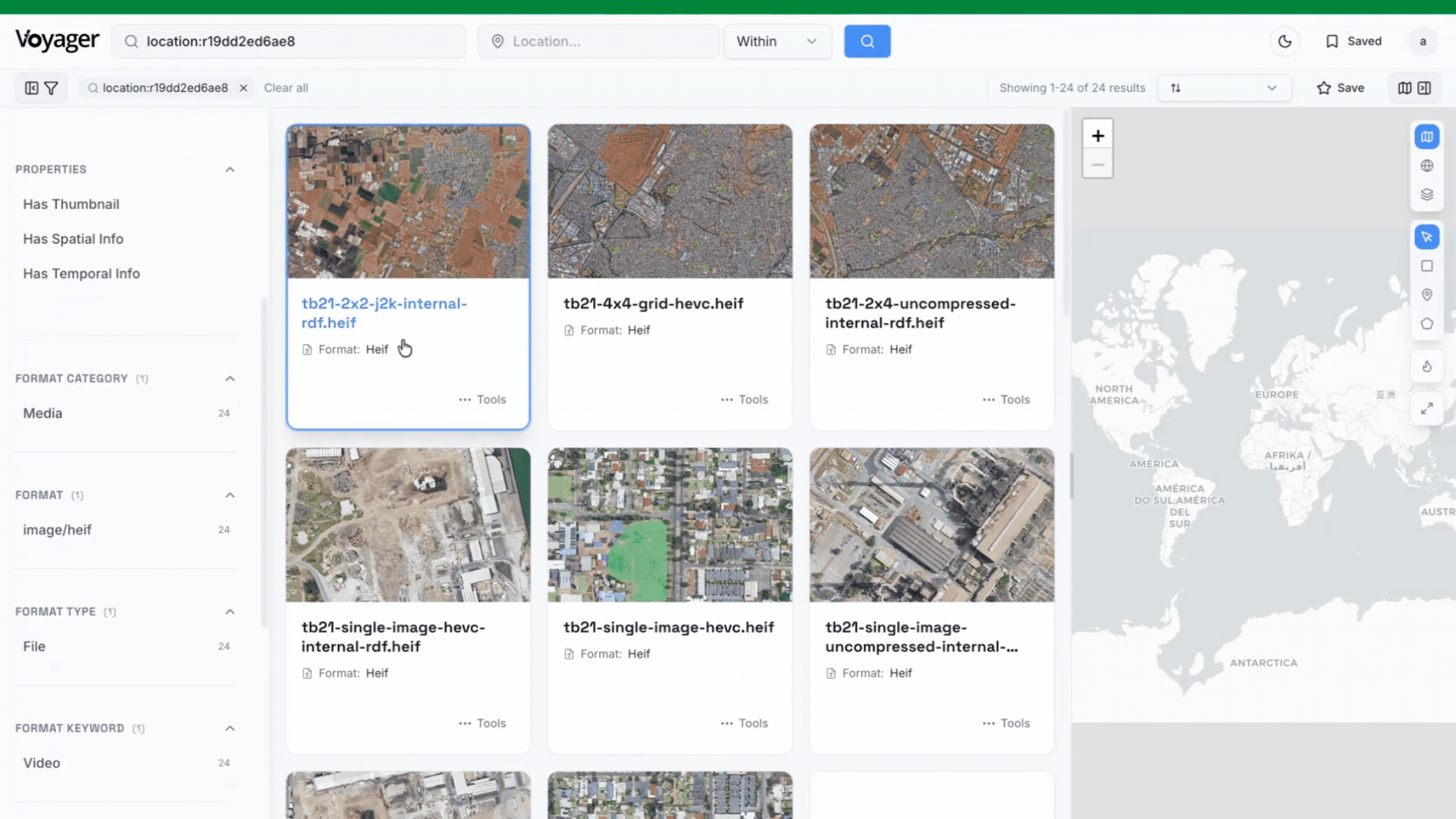Open Tools for tb21-single-image-uncompressed-internal card
This screenshot has width=1456, height=819.
tap(1006, 723)
